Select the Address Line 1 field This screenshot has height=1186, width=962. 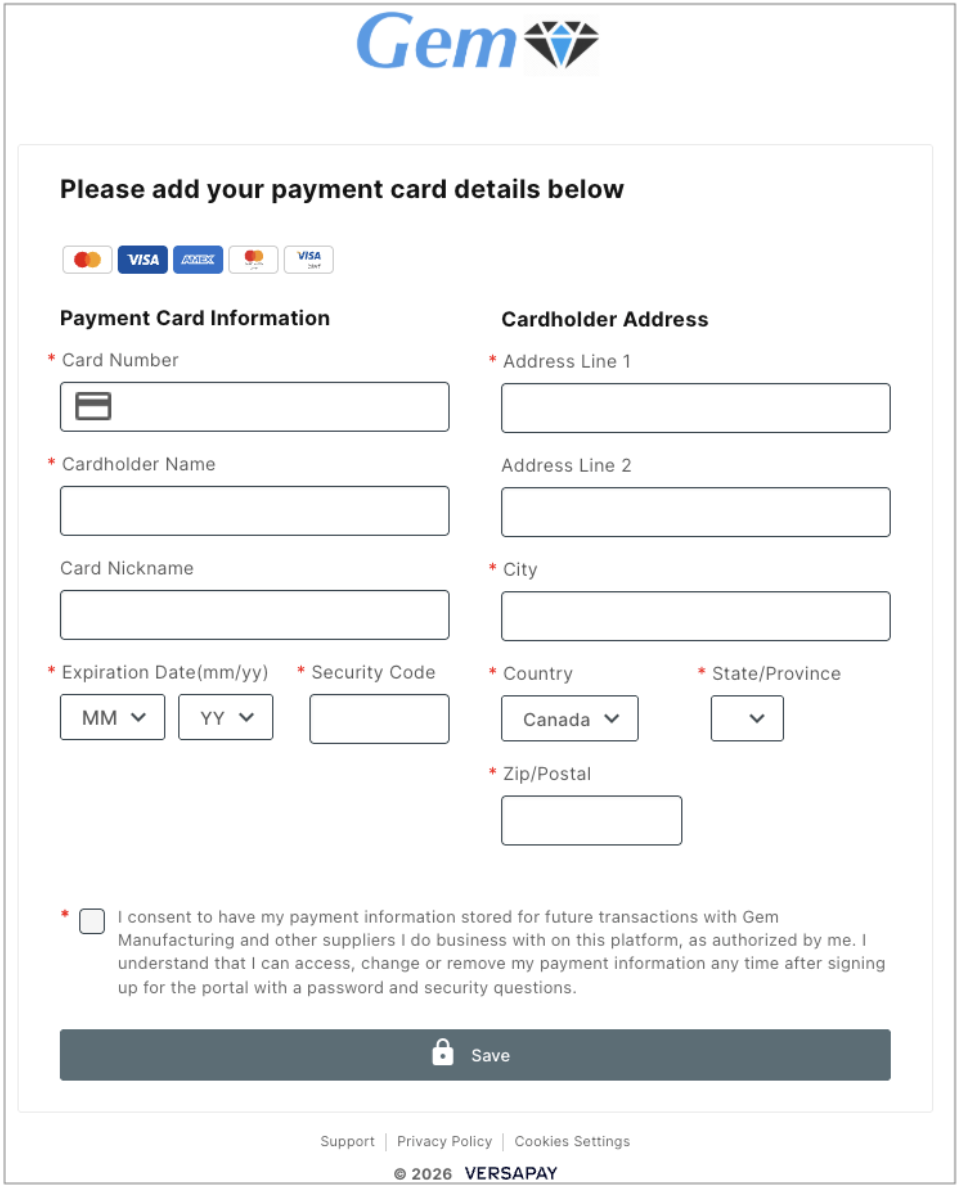click(696, 408)
